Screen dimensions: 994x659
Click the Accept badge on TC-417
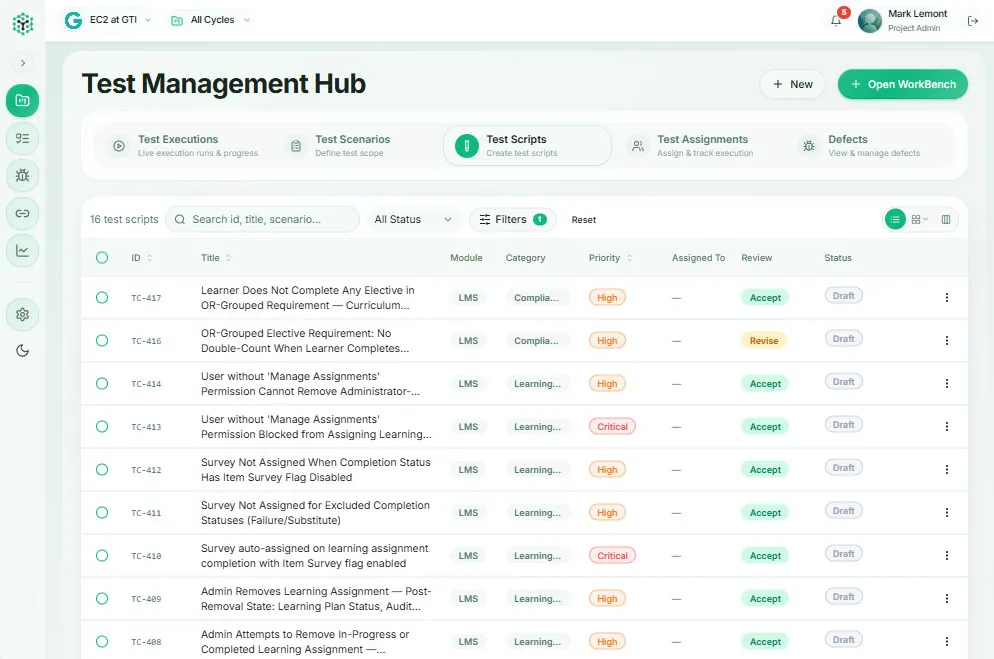coord(765,298)
